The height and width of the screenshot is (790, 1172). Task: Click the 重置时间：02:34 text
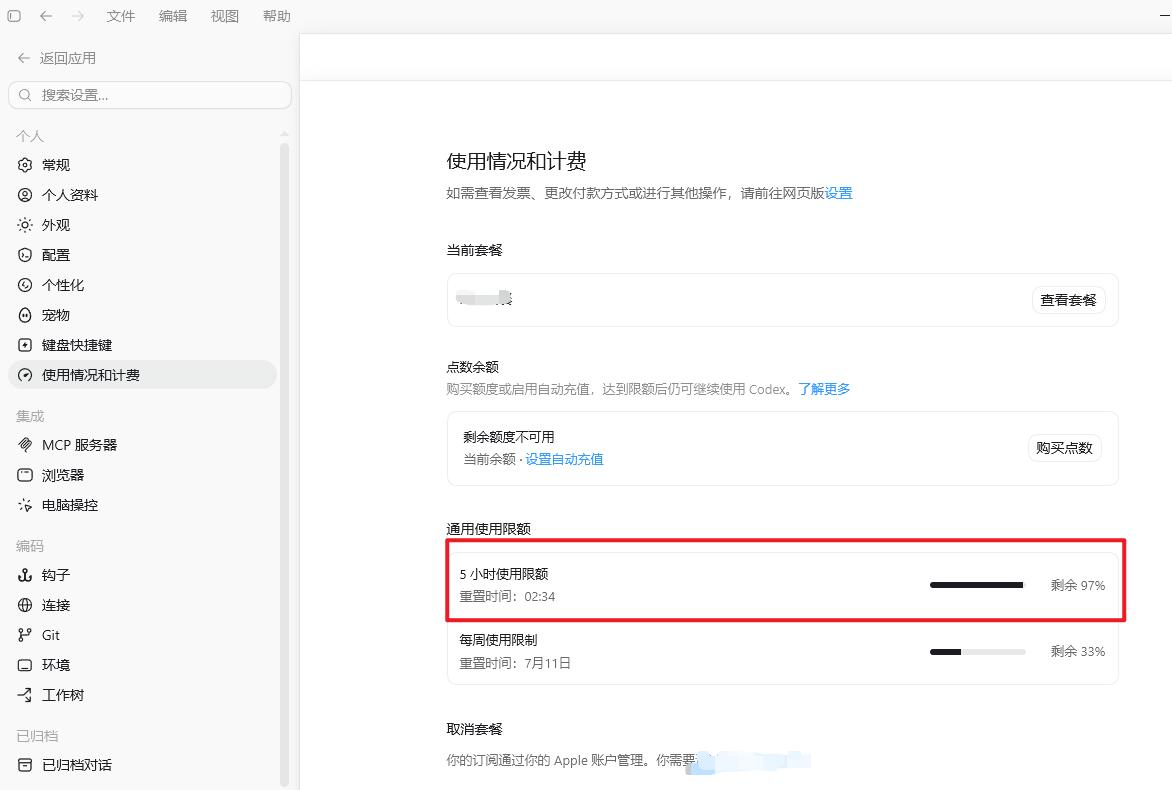click(x=507, y=596)
